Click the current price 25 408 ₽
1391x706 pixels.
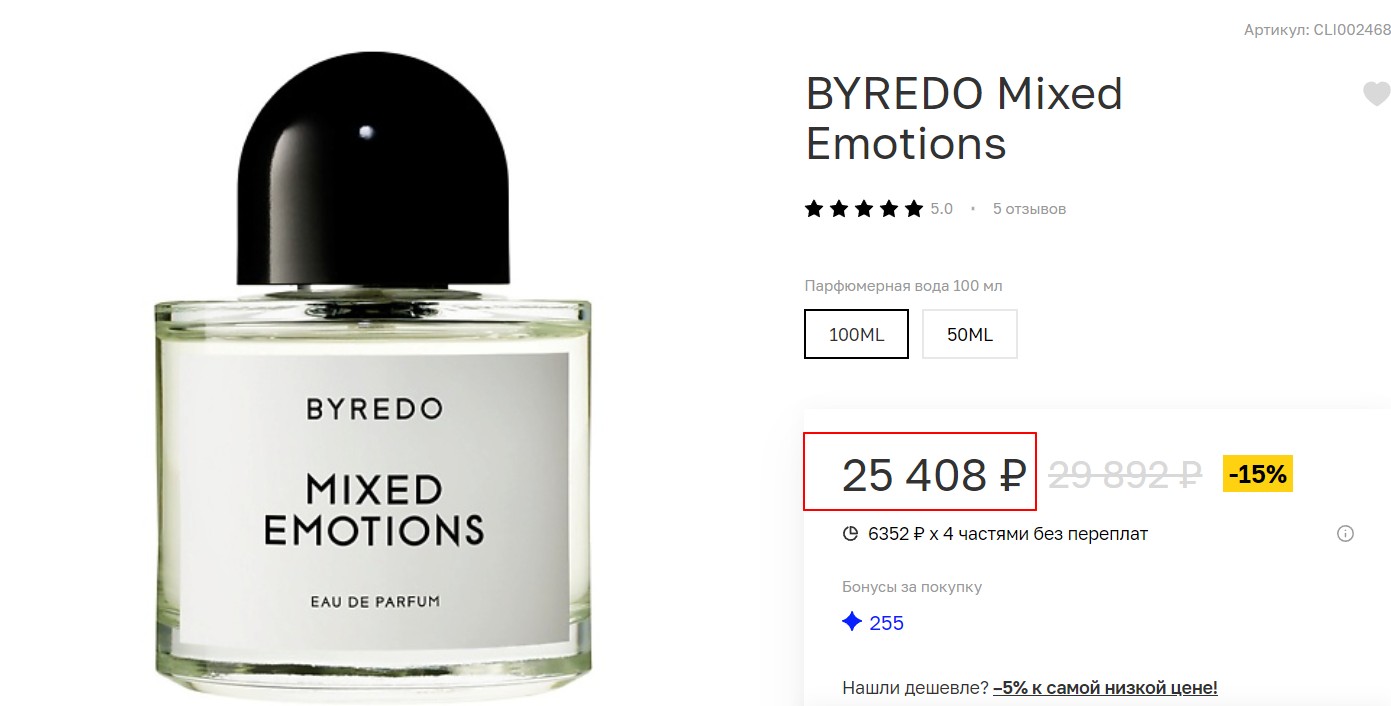pyautogui.click(x=933, y=475)
